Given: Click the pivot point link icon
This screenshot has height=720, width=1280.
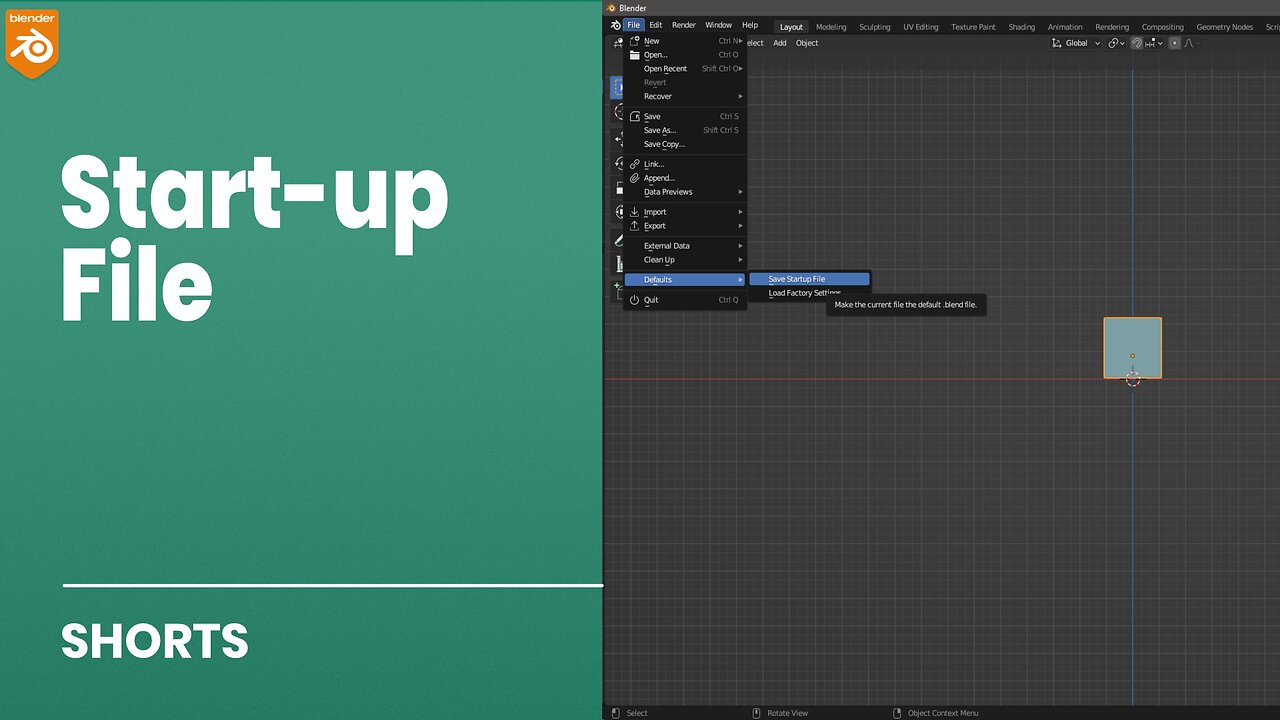Looking at the screenshot, I should (x=1113, y=43).
